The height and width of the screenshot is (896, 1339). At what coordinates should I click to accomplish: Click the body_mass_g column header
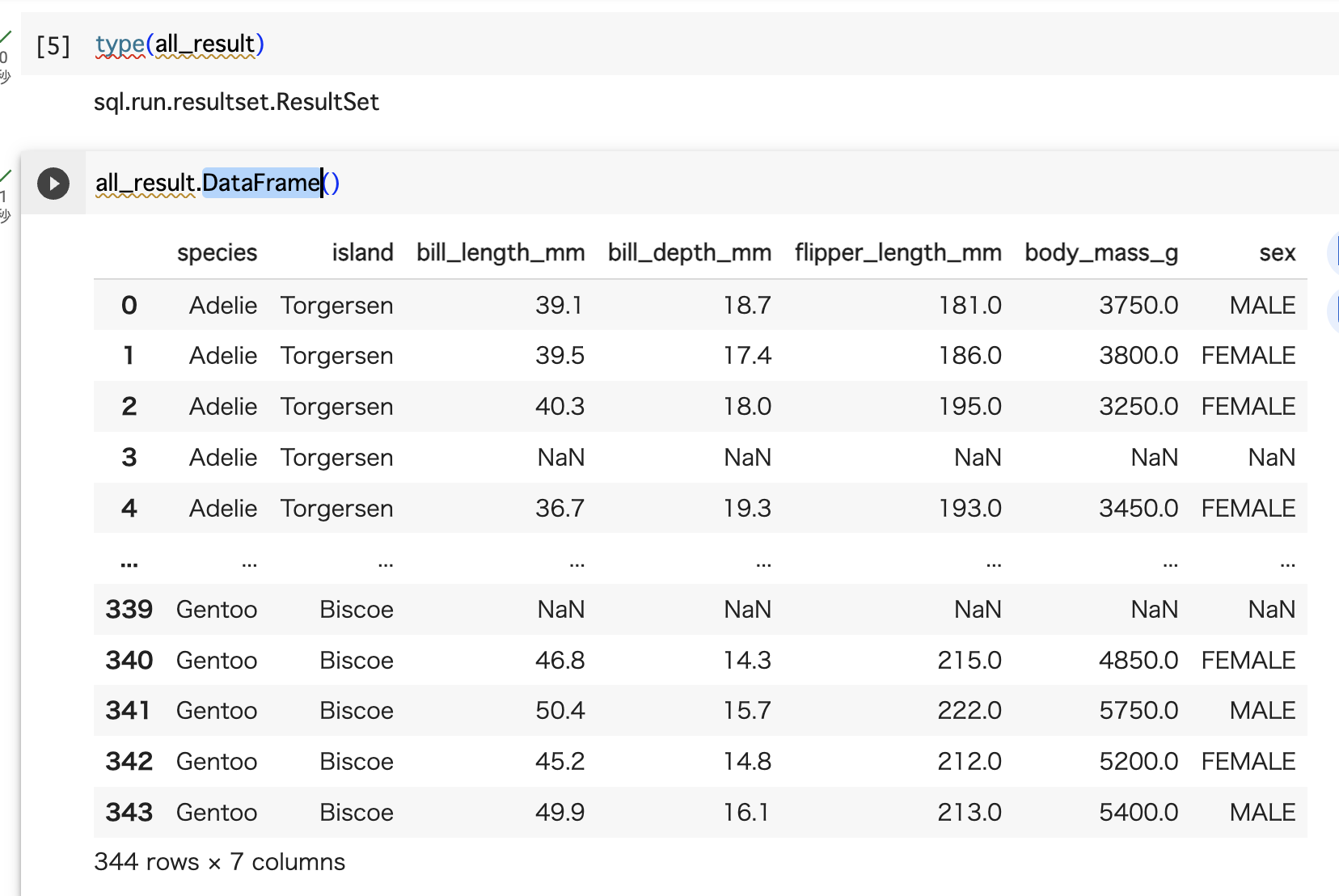point(1100,252)
